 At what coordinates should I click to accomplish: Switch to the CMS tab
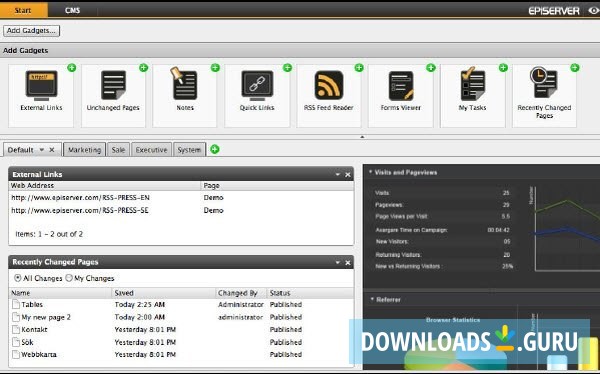coord(72,10)
